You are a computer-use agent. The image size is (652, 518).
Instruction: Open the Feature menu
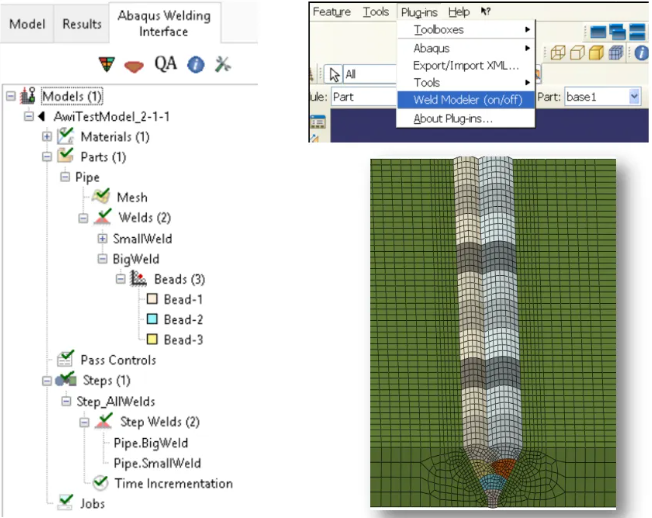click(331, 12)
